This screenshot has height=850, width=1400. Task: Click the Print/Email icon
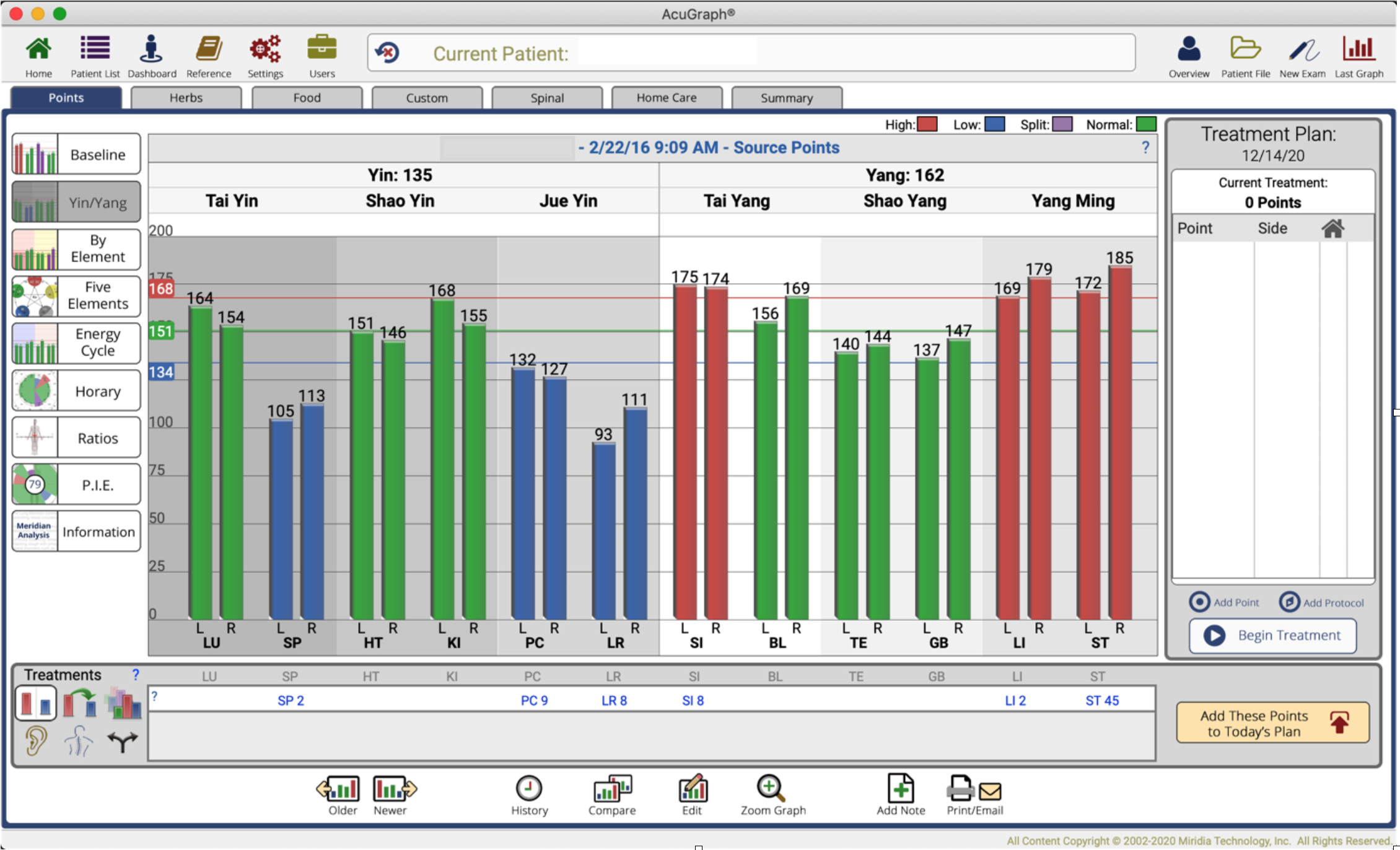point(974,789)
